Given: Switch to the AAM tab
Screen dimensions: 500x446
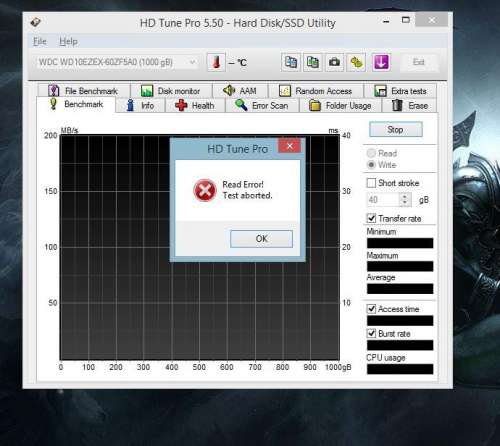Looking at the screenshot, I should 240,91.
